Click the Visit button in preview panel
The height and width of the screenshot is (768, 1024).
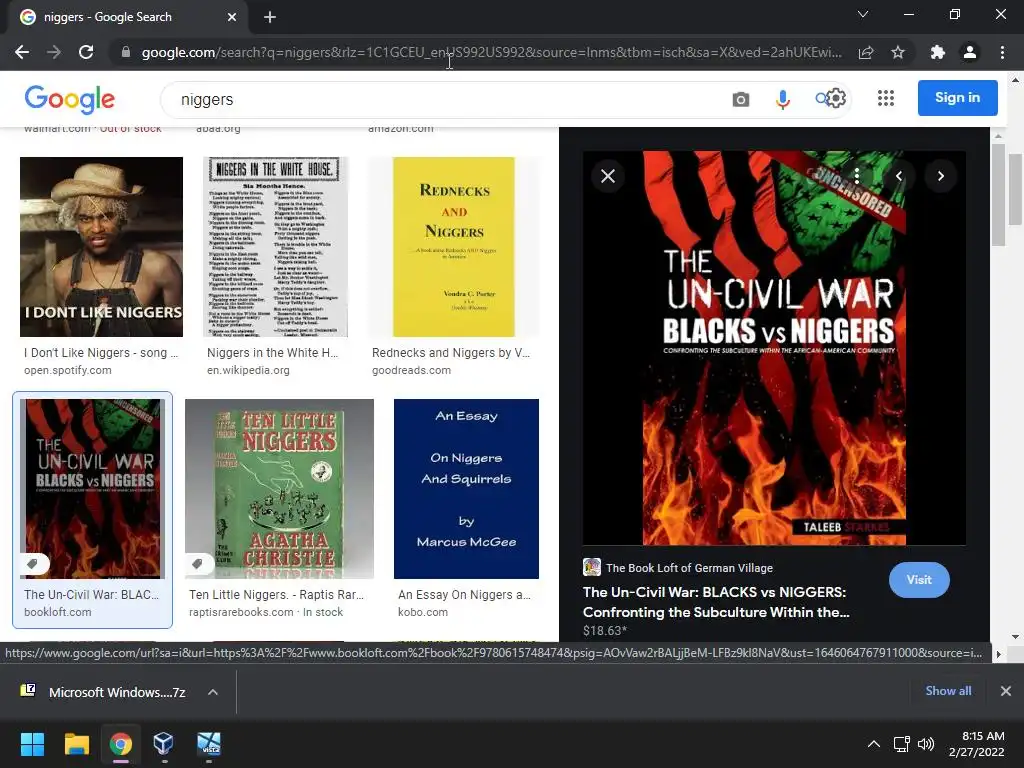[919, 580]
